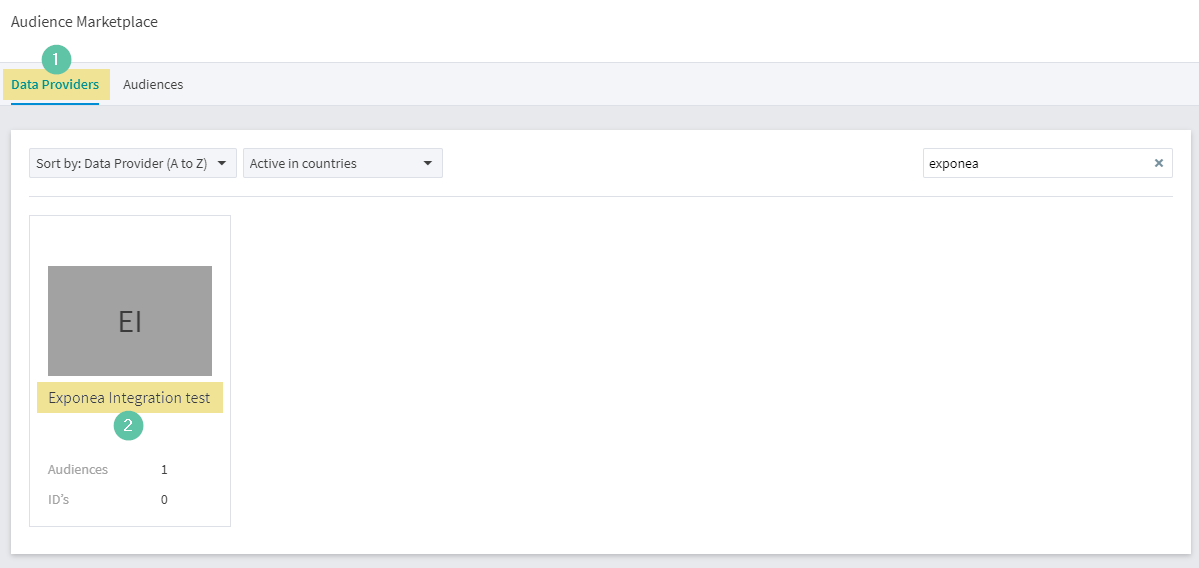The image size is (1199, 568).
Task: Open the Audiences tab
Action: [153, 84]
